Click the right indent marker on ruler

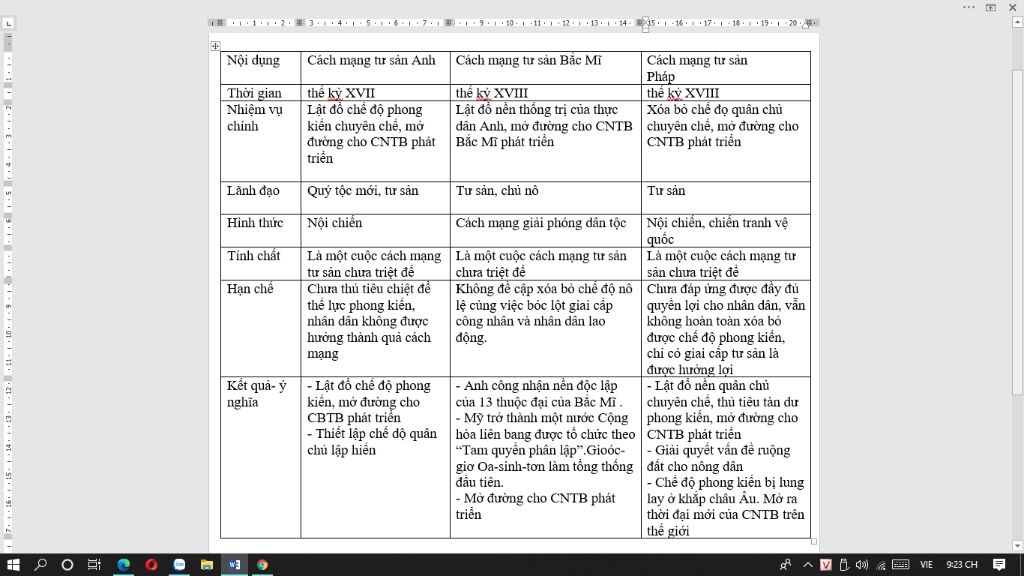(x=807, y=24)
